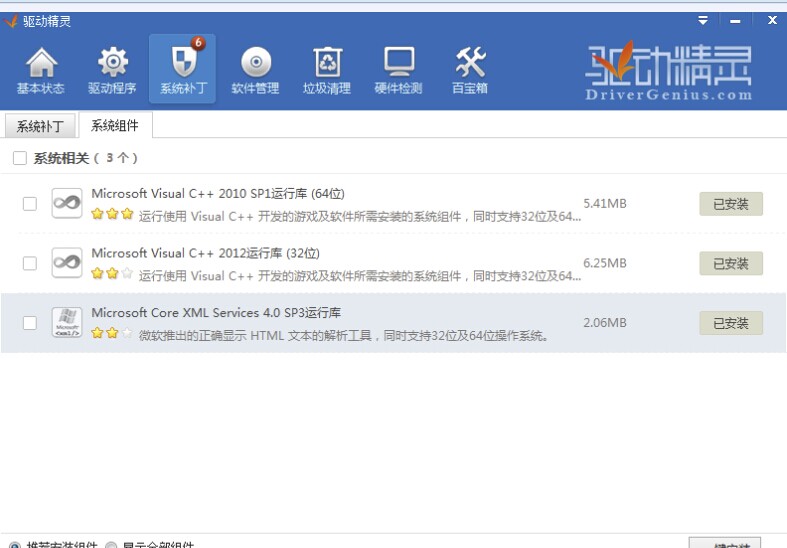787x548 pixels.
Task: Open the title bar dropdown menu arrow
Action: pyautogui.click(x=703, y=21)
